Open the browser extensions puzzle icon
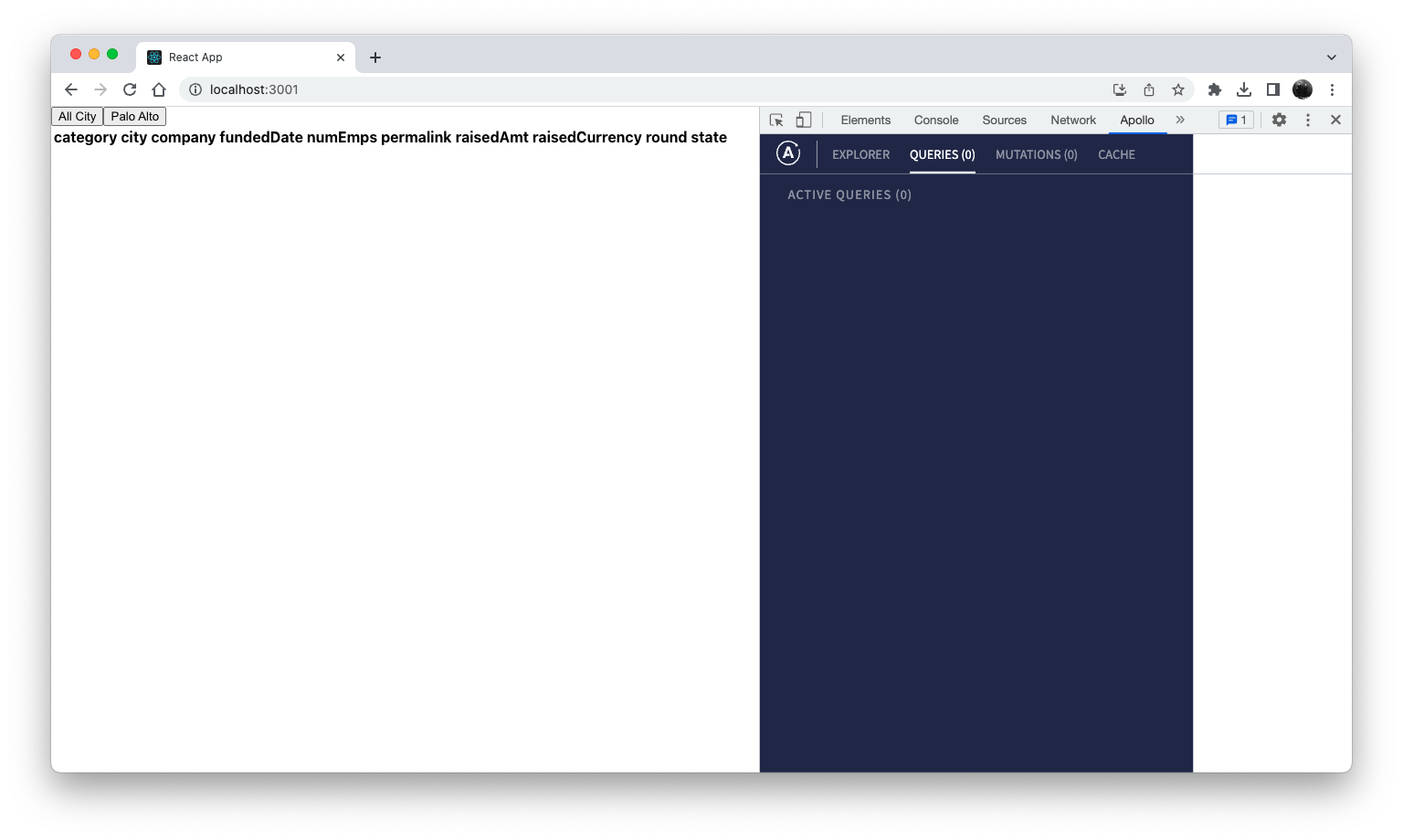Viewport: 1403px width, 840px height. [x=1215, y=89]
